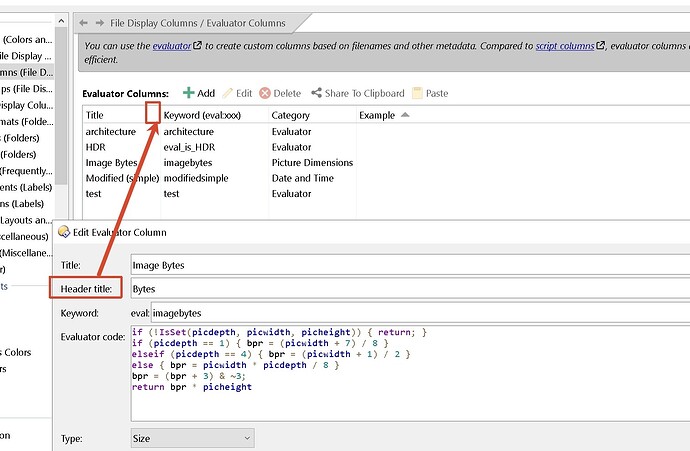
Task: Click the red Delete icon
Action: coord(265,93)
